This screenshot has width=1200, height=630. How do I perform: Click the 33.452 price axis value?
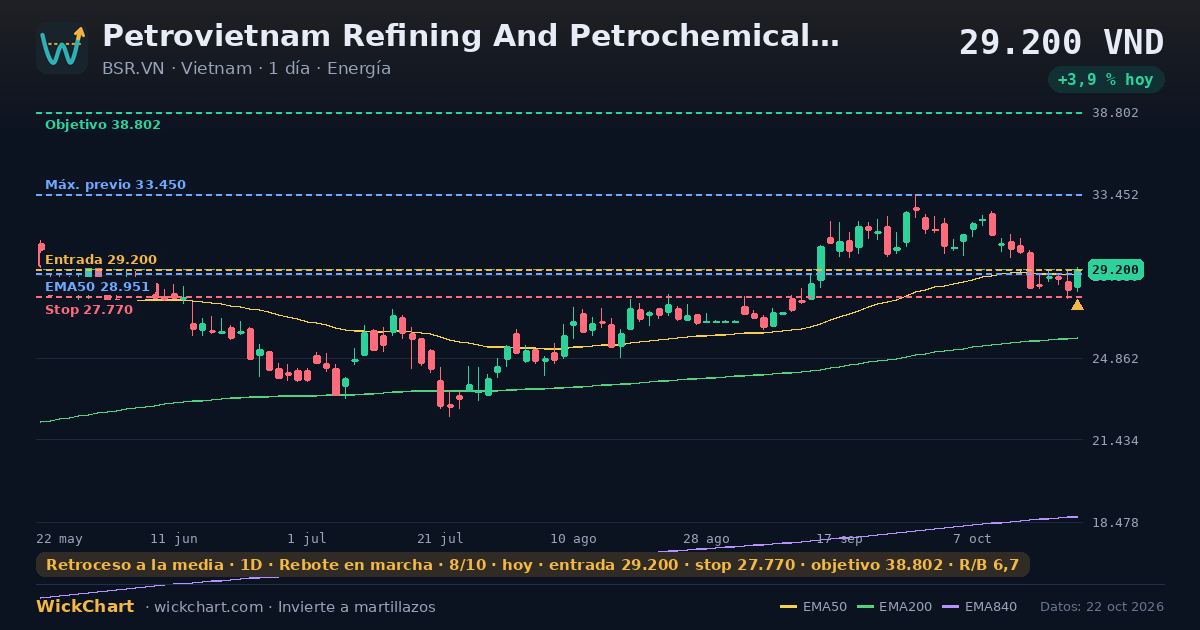[1116, 195]
